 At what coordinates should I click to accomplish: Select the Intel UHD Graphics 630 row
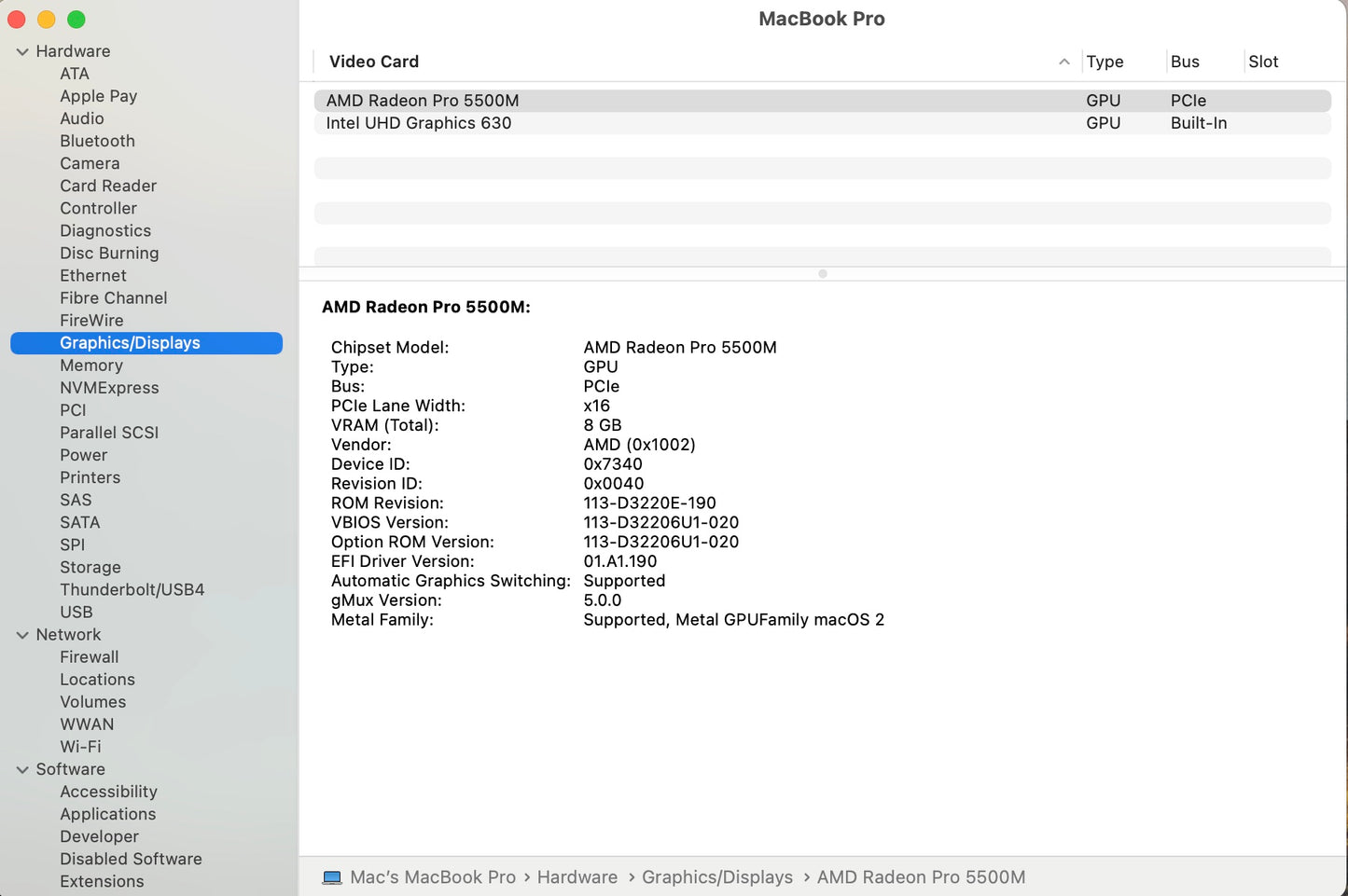pos(418,122)
